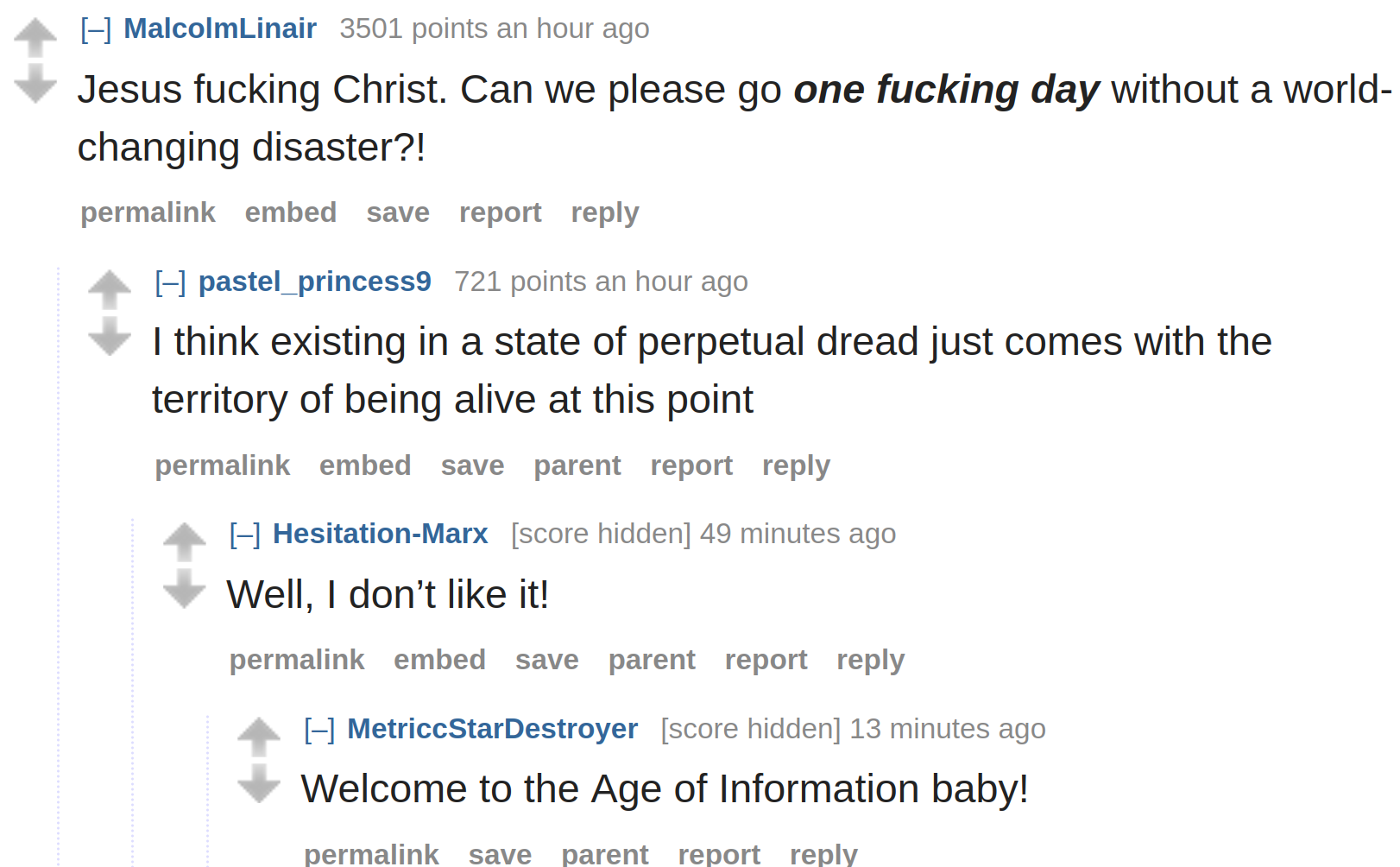Report Hesitation-Marx's comment
1400x867 pixels.
pyautogui.click(x=766, y=661)
